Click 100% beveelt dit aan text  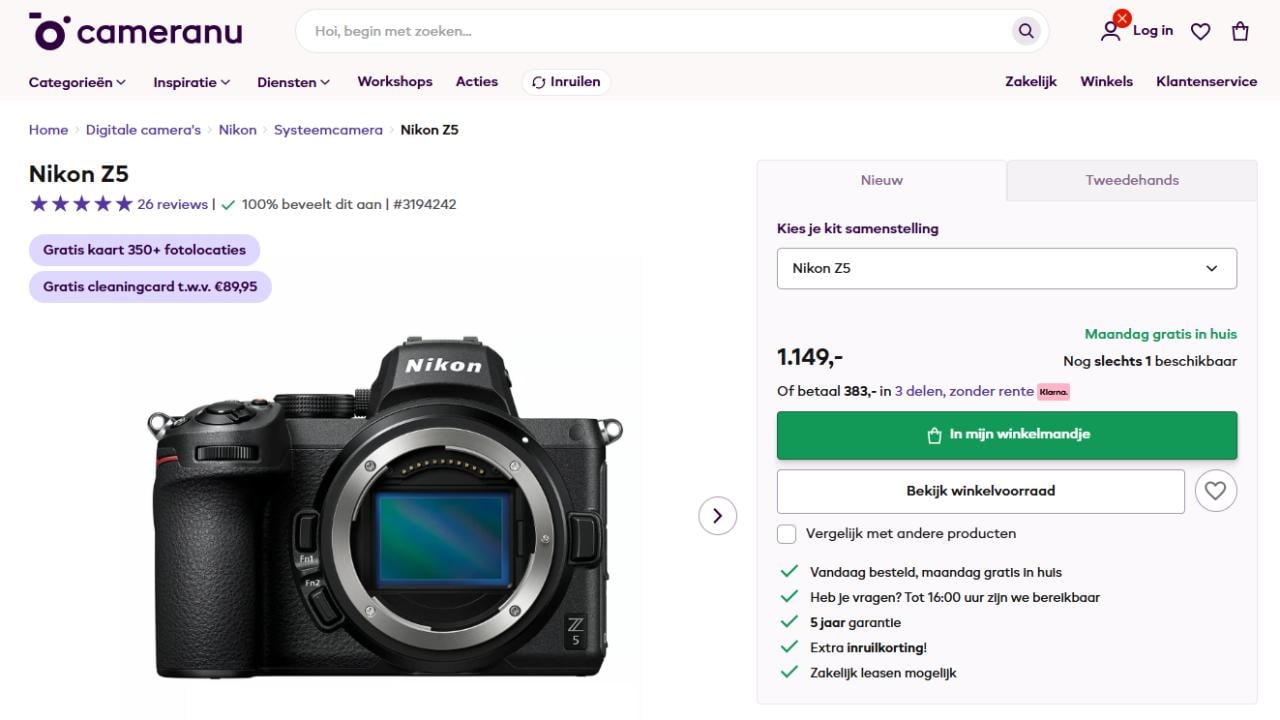coord(312,204)
